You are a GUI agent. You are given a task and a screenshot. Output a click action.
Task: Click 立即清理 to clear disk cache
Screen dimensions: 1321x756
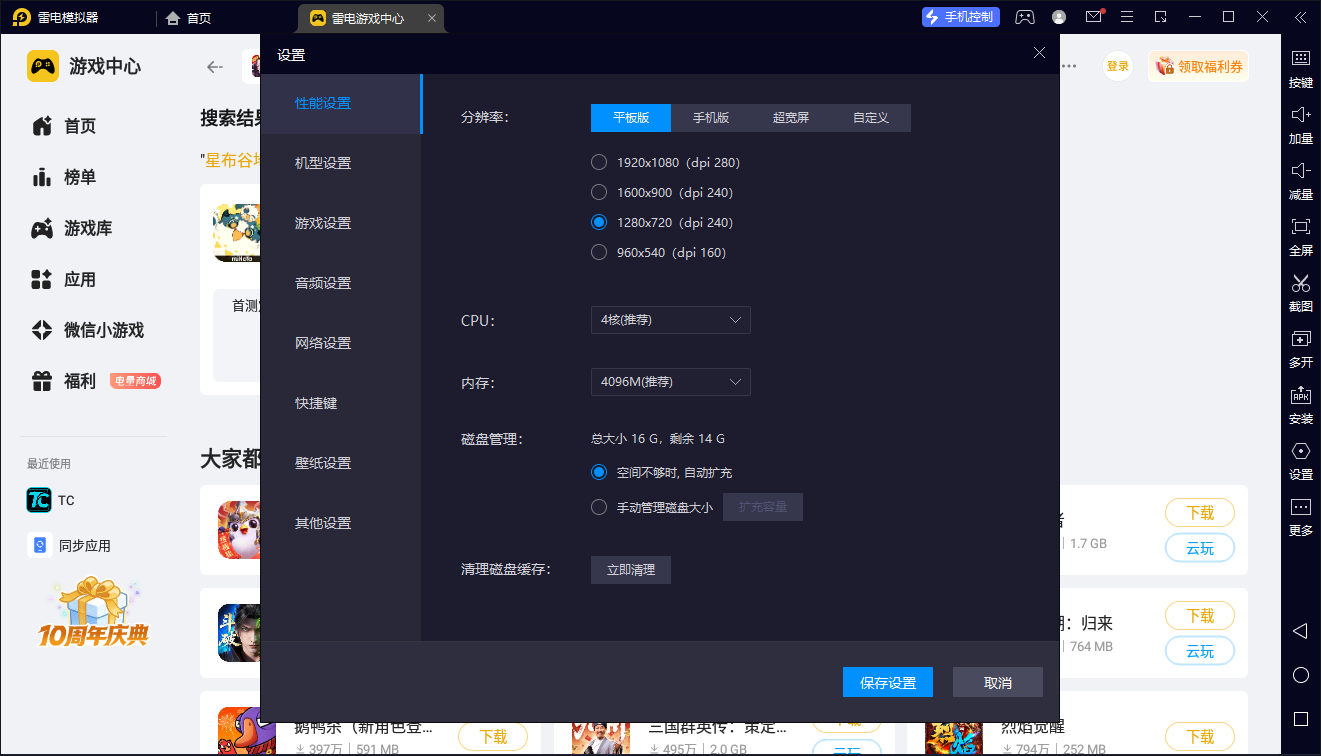(x=631, y=570)
